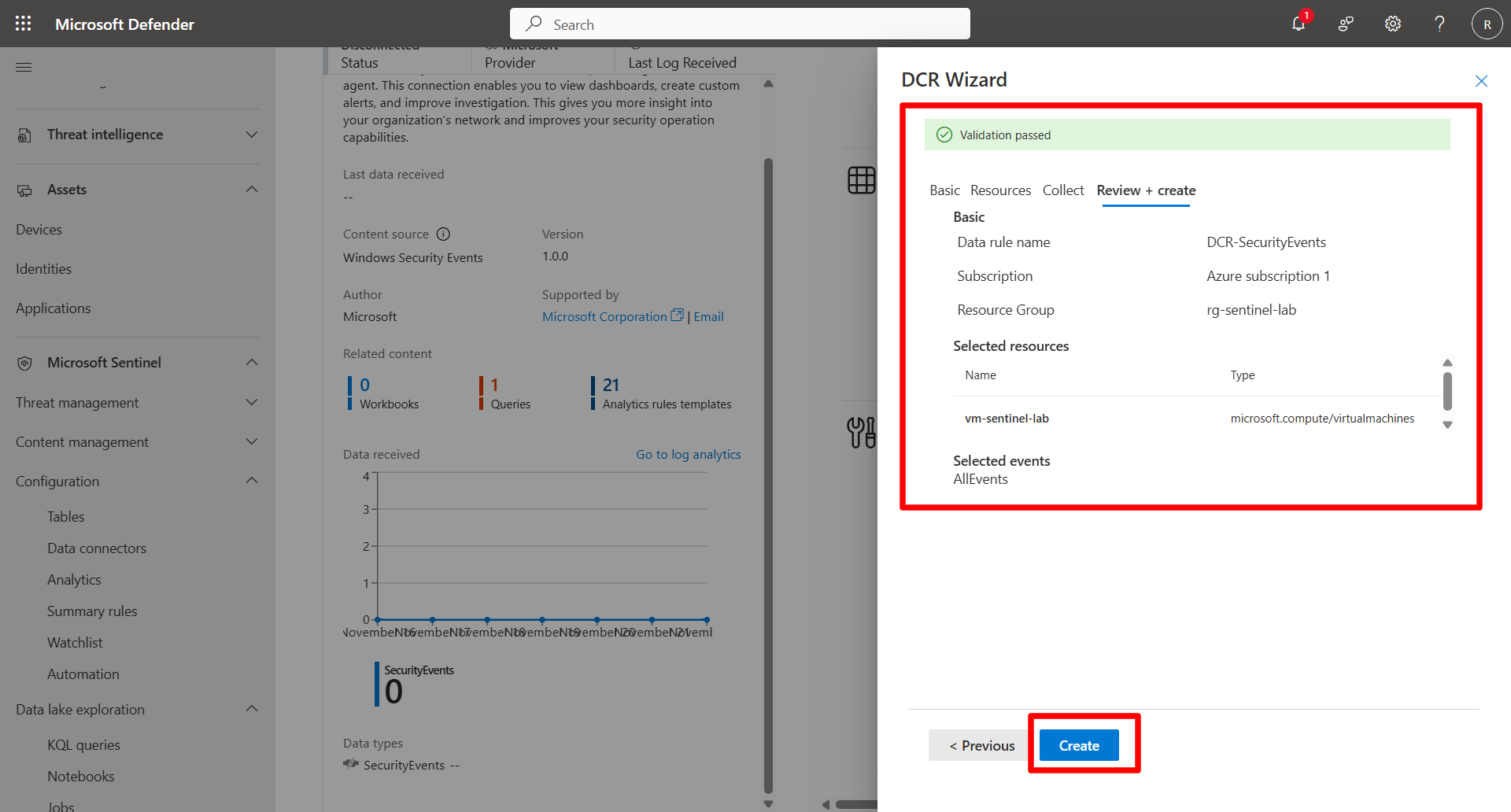Viewport: 1511px width, 812px height.
Task: Open the community feedback icon
Action: 1346,24
